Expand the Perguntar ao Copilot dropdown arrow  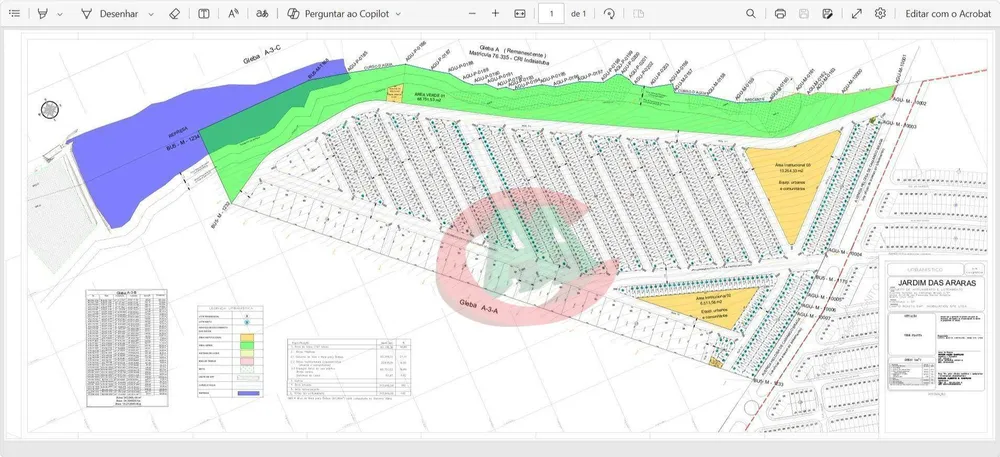399,13
